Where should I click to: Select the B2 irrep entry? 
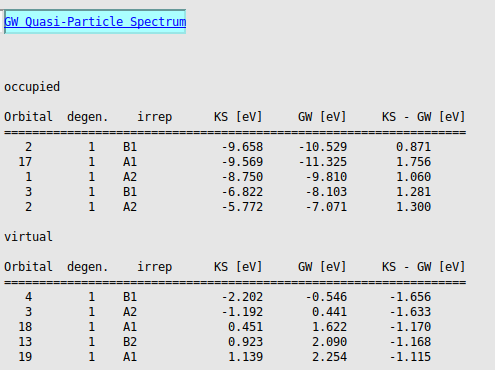(x=130, y=342)
